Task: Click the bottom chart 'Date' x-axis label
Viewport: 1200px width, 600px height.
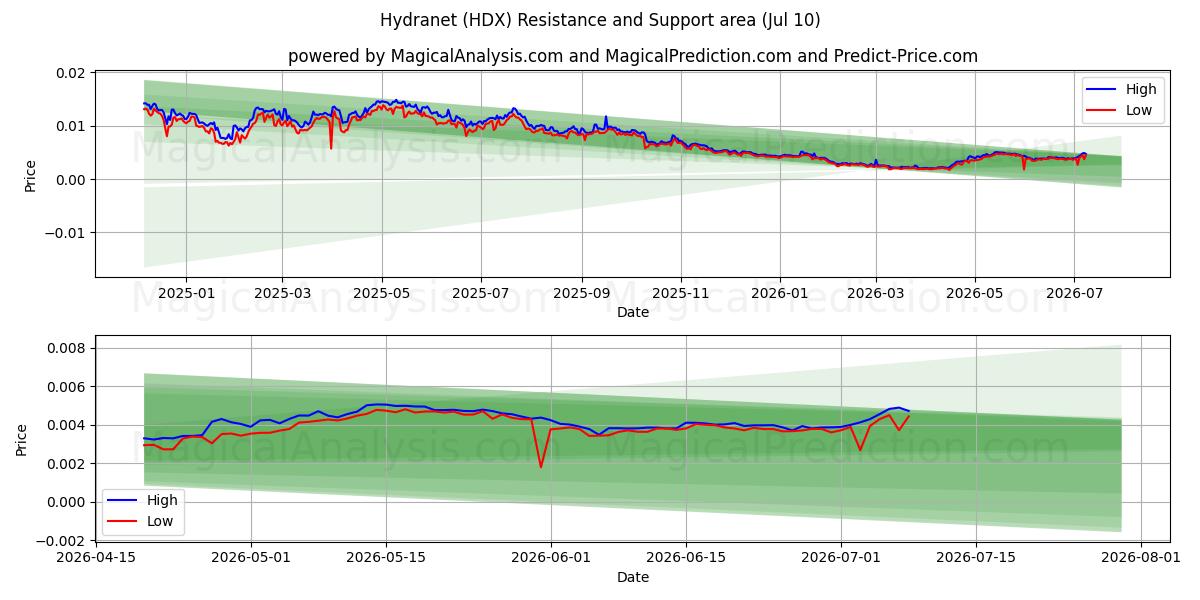Action: [x=632, y=577]
